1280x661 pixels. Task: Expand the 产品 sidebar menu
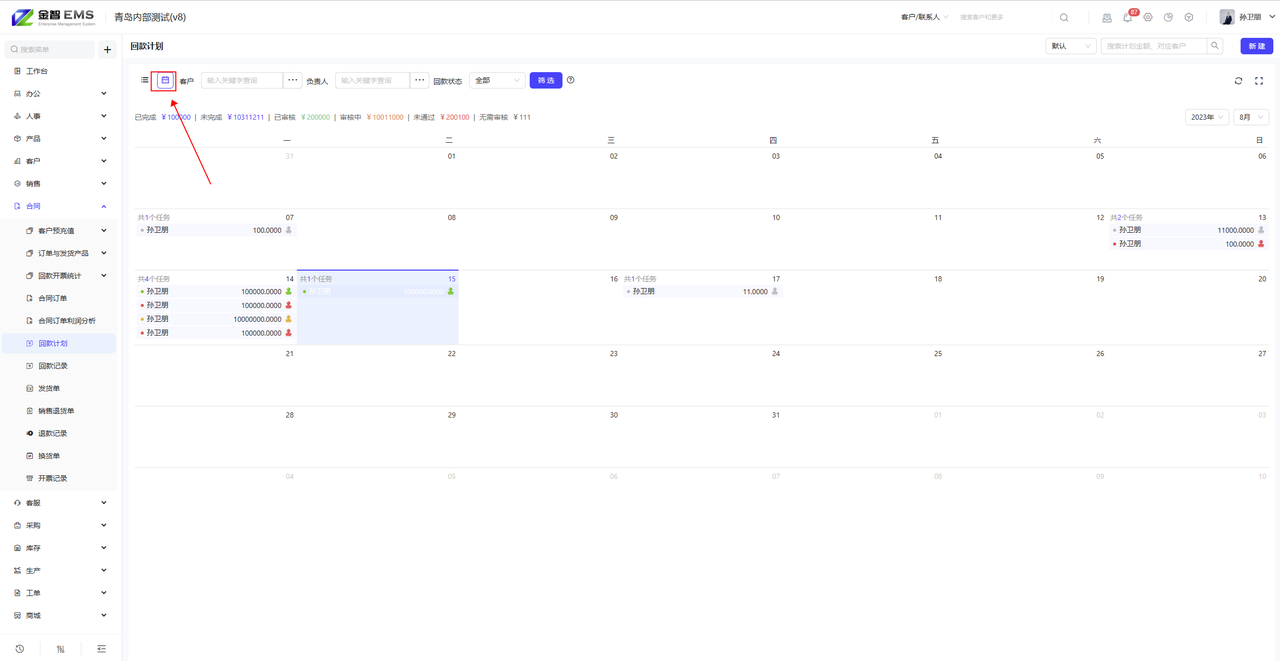[60, 139]
